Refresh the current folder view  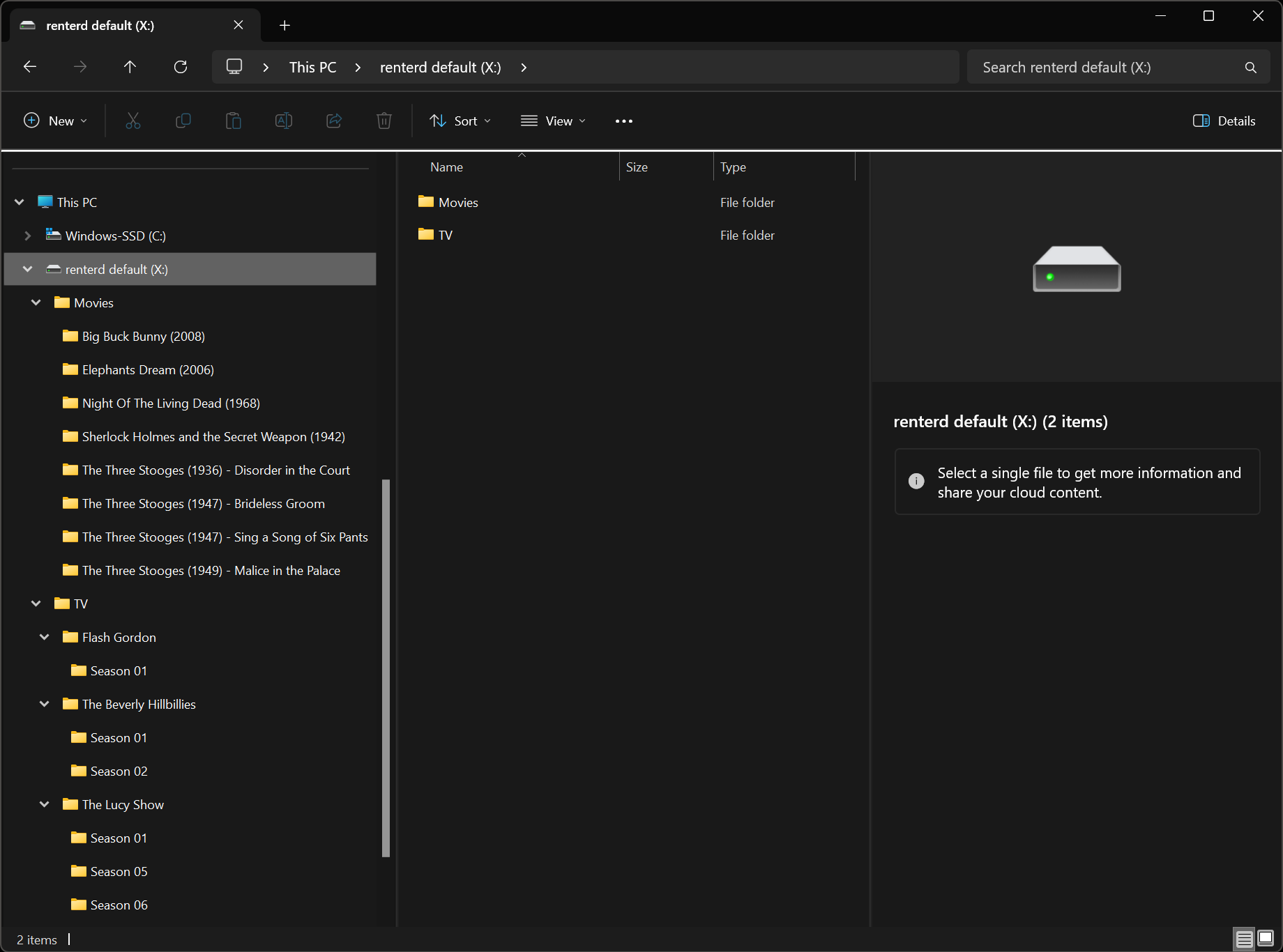tap(181, 67)
